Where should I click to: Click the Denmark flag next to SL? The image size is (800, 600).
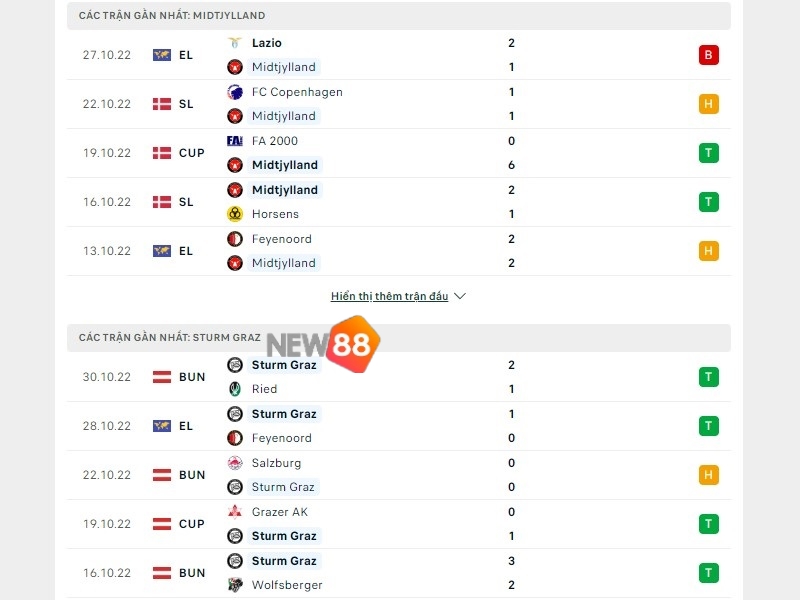pos(161,104)
